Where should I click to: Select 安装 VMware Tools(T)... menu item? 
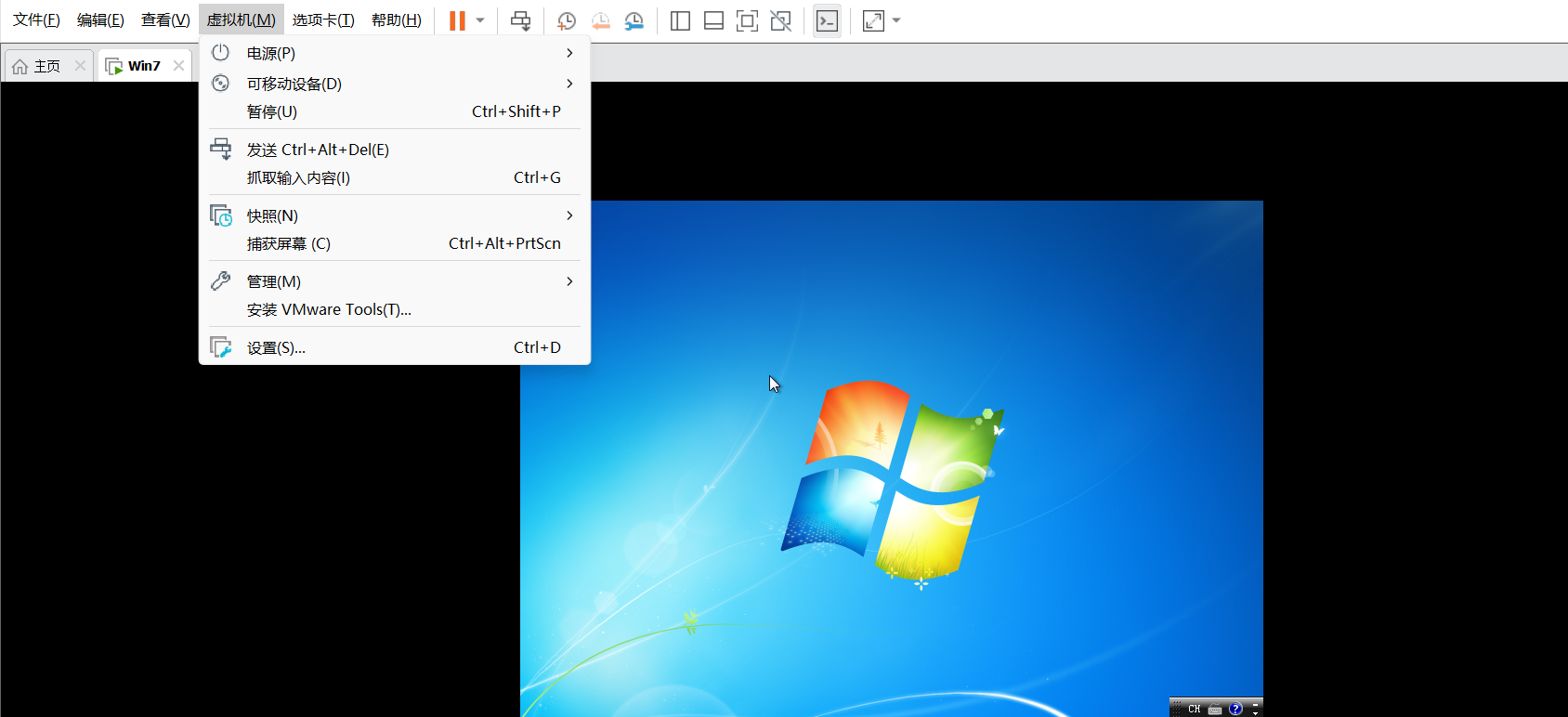395,309
